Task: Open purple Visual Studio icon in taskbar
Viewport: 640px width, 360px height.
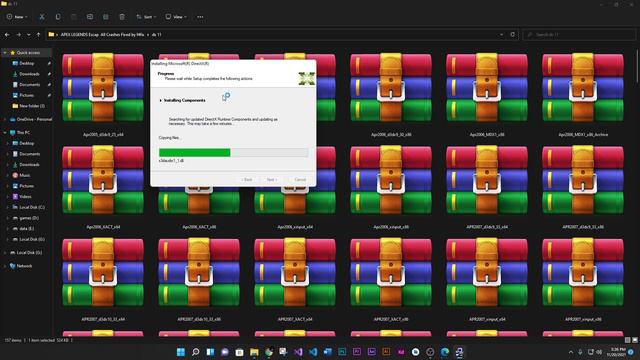Action: click(x=298, y=352)
